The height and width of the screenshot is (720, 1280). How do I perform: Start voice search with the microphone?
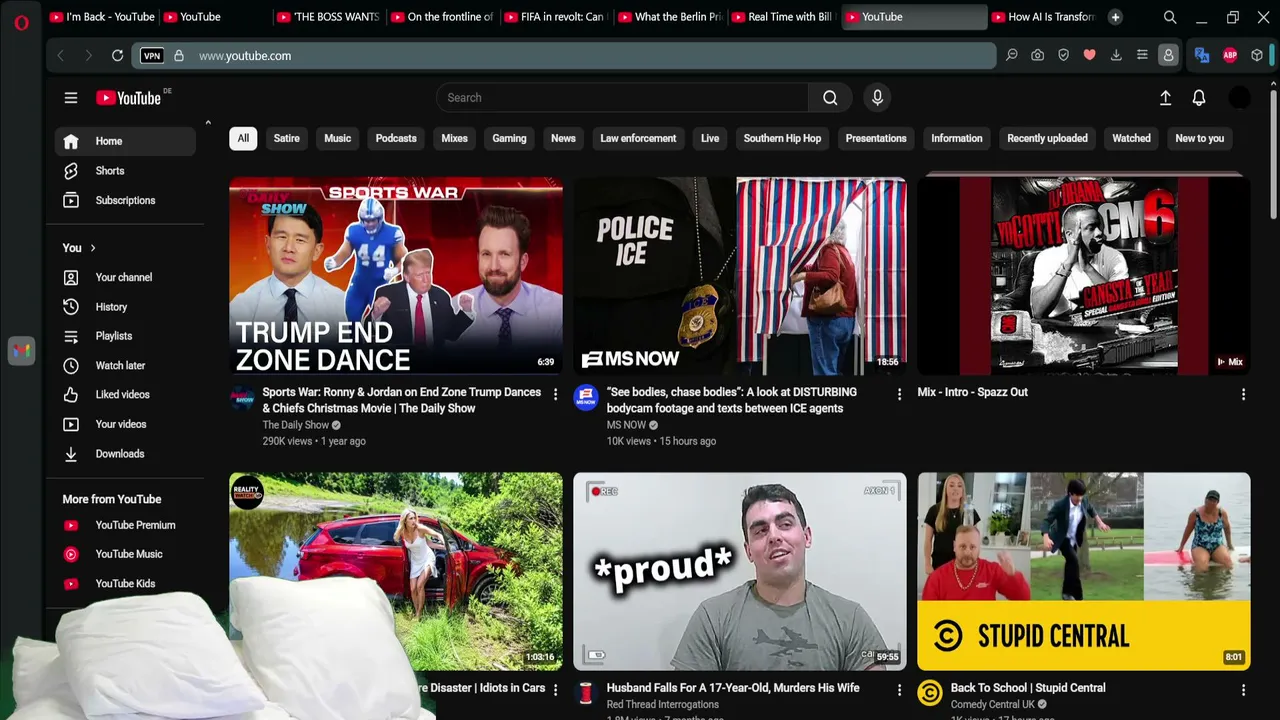[877, 98]
